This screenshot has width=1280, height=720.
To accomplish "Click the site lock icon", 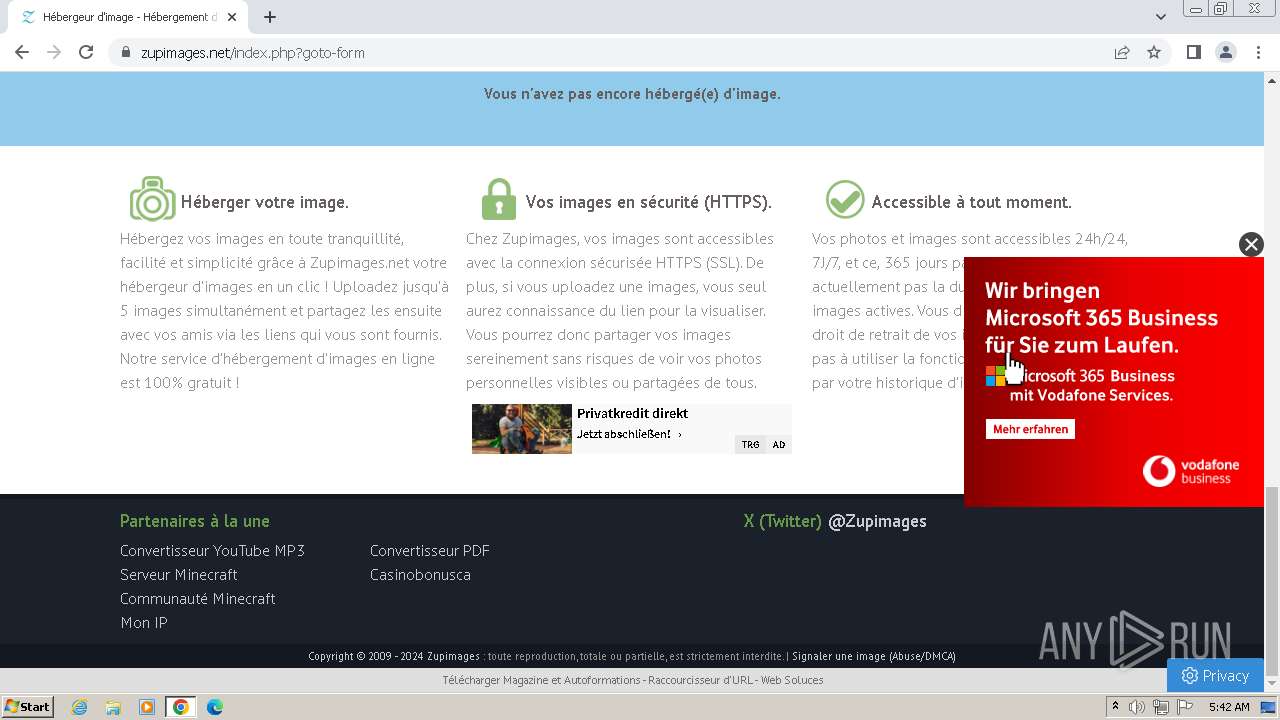I will tap(126, 52).
